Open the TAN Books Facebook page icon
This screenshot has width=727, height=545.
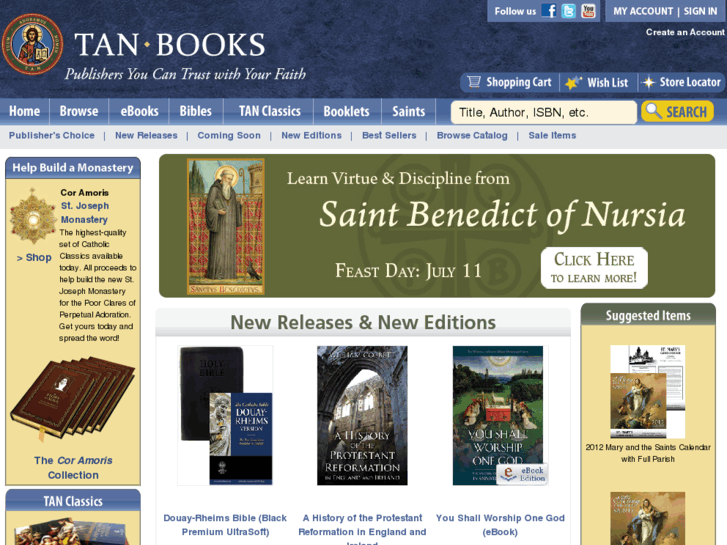click(x=549, y=11)
